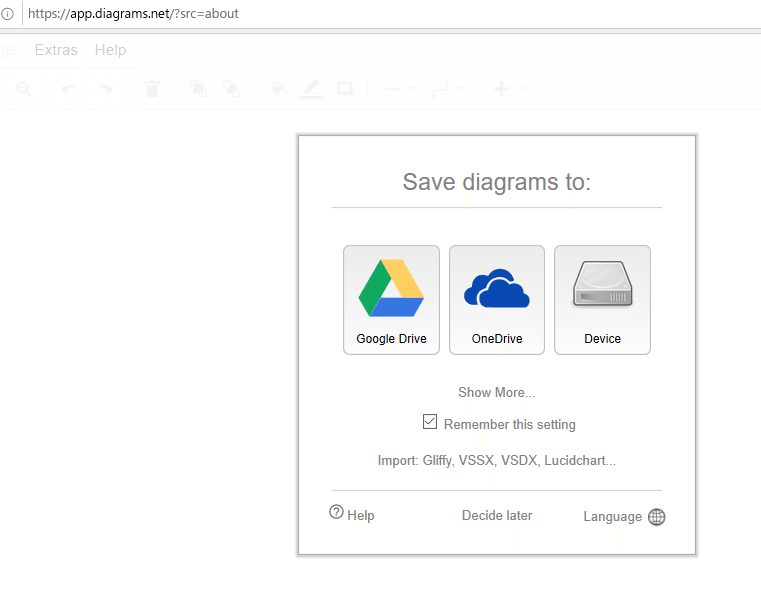Image resolution: width=761 pixels, height=594 pixels.
Task: Click the To Front toolbar icon
Action: (198, 88)
